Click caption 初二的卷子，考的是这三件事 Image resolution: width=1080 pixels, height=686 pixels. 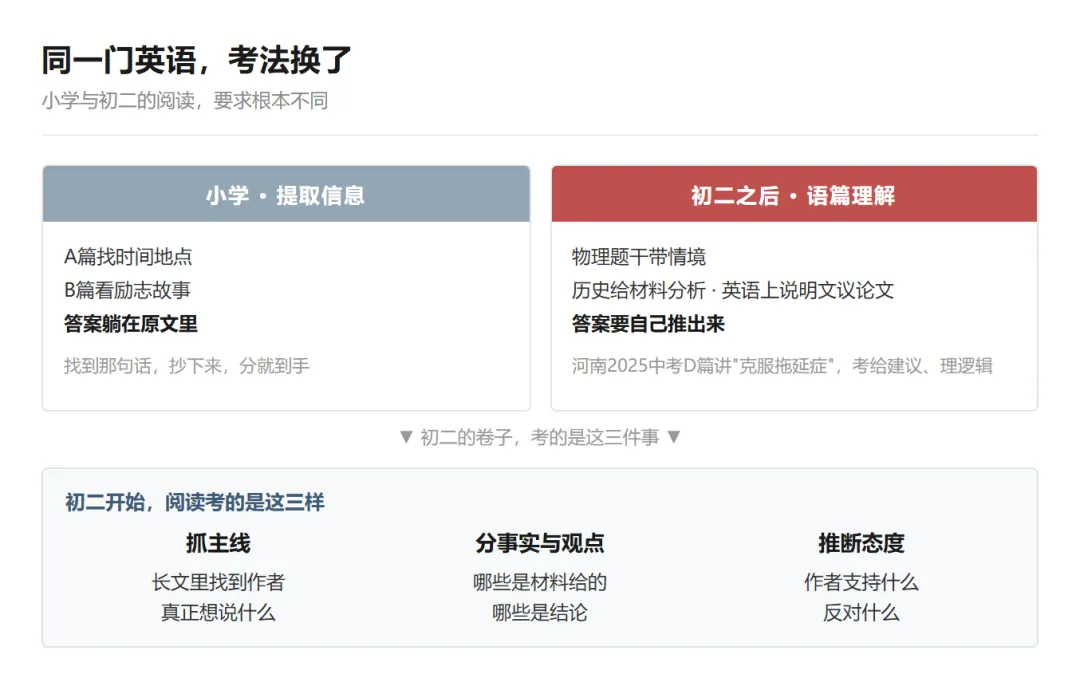(540, 437)
